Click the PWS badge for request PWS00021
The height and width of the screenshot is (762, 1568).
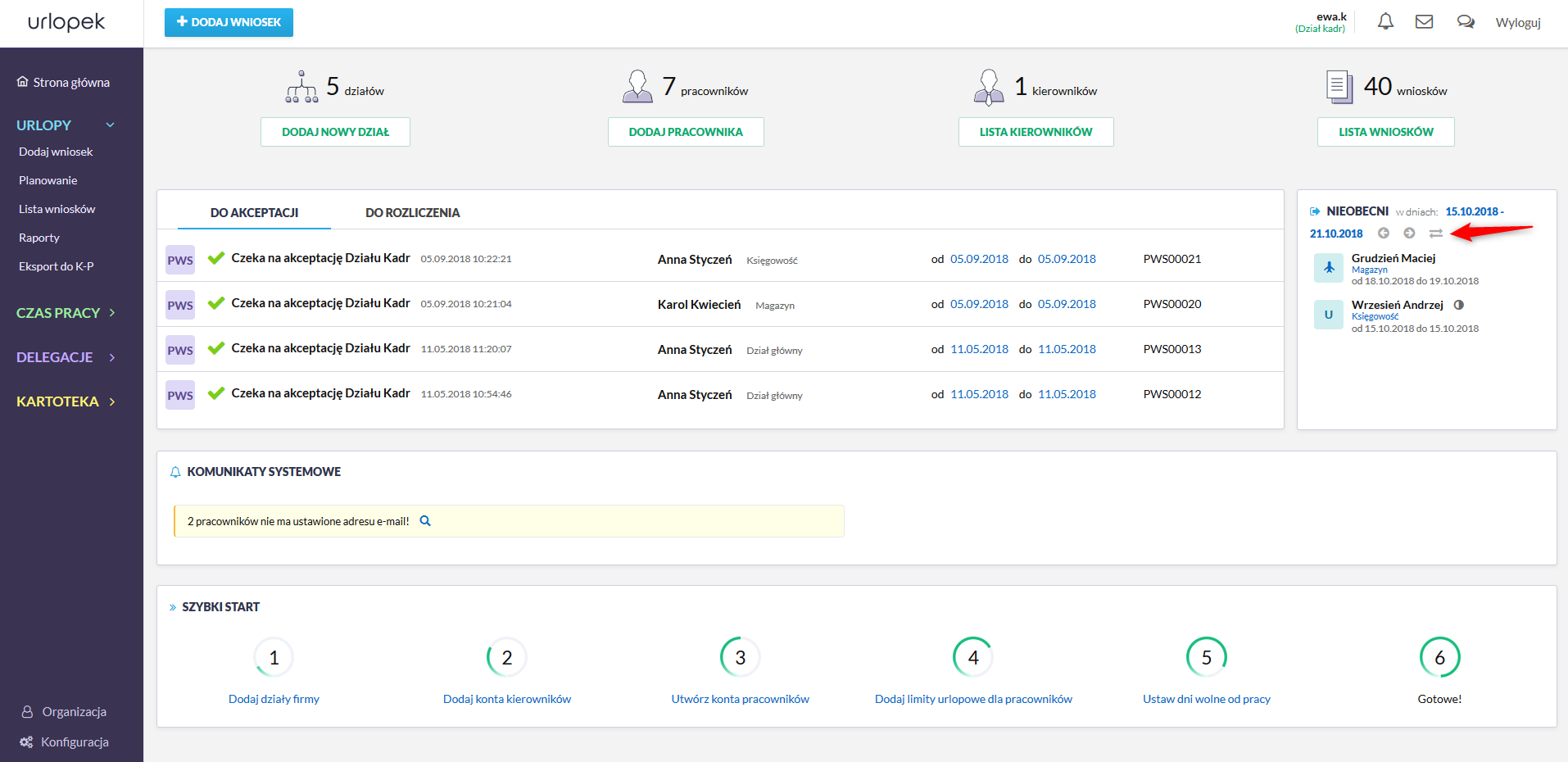pos(180,260)
